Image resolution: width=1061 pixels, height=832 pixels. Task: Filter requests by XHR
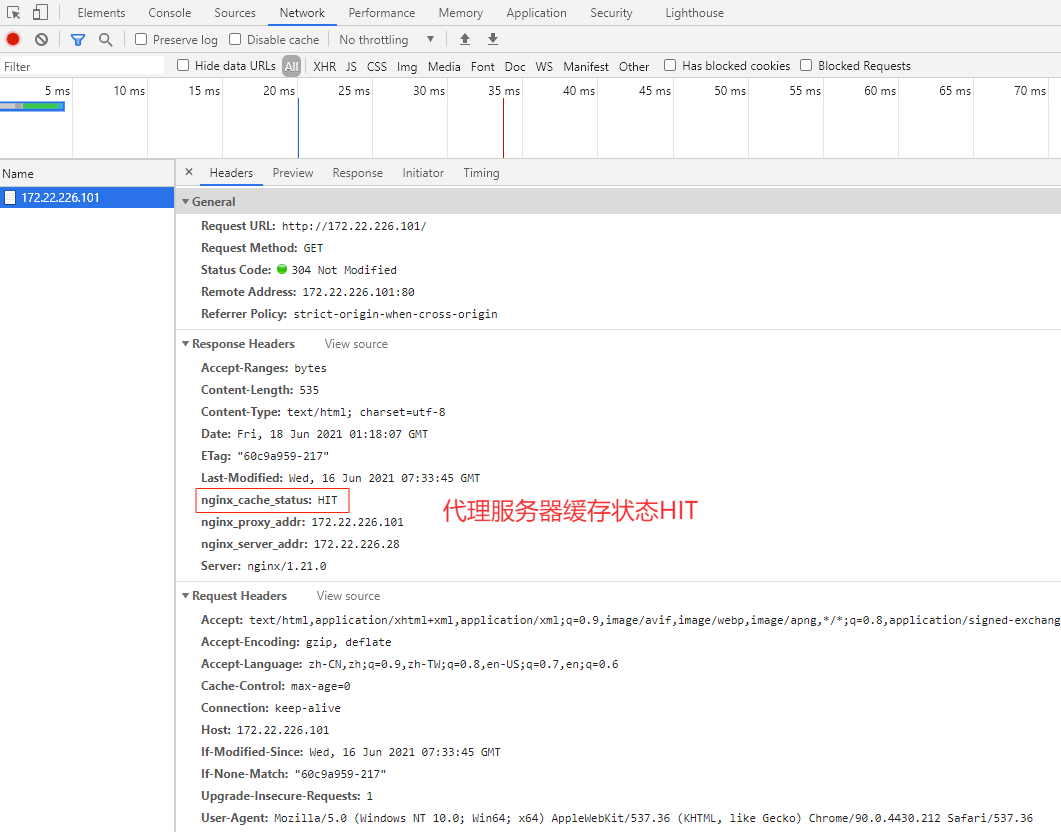(x=325, y=66)
